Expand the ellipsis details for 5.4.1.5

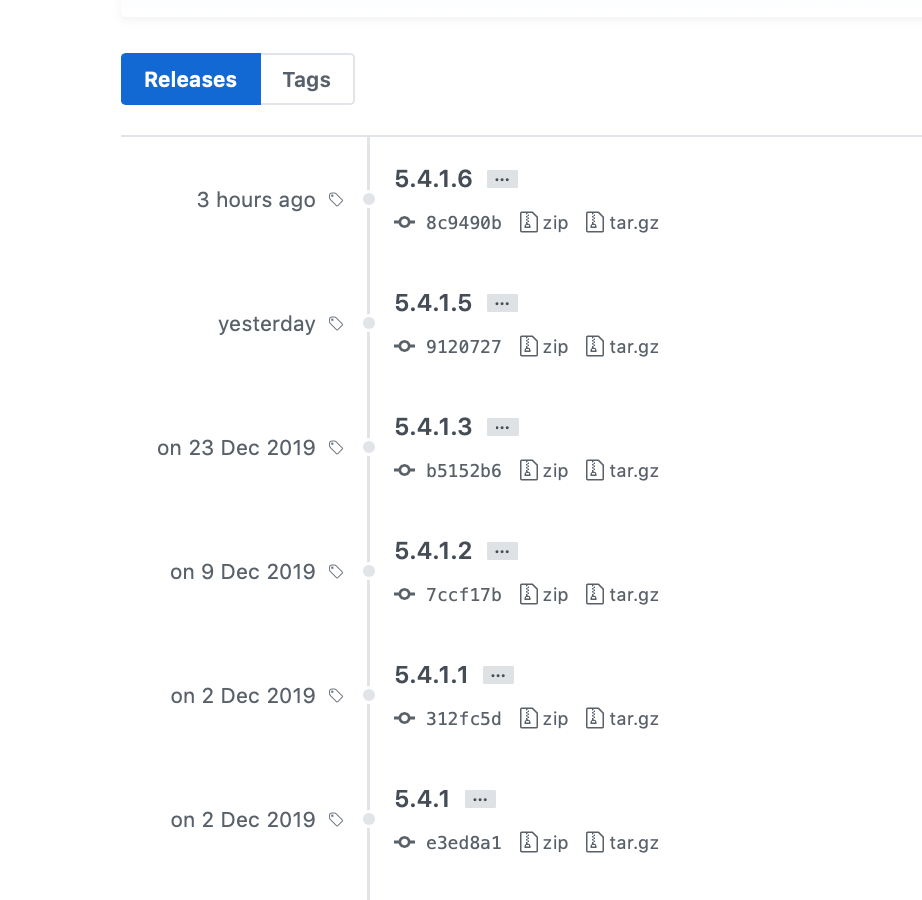click(x=502, y=303)
